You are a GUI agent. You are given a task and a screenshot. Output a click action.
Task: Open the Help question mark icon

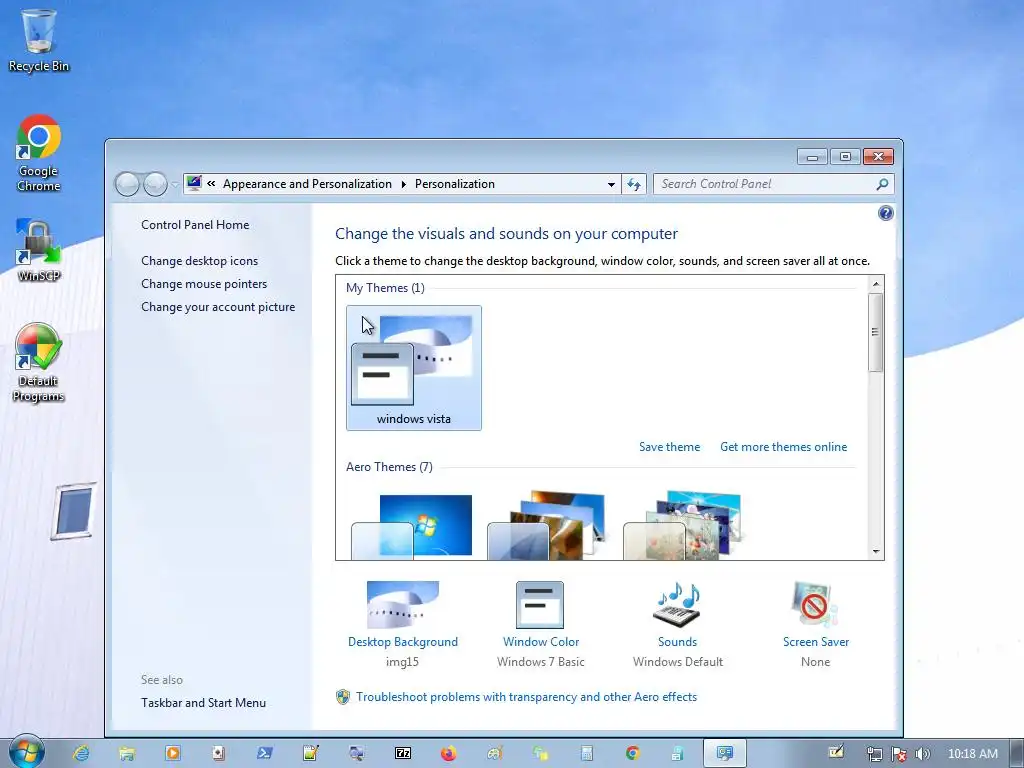click(886, 213)
